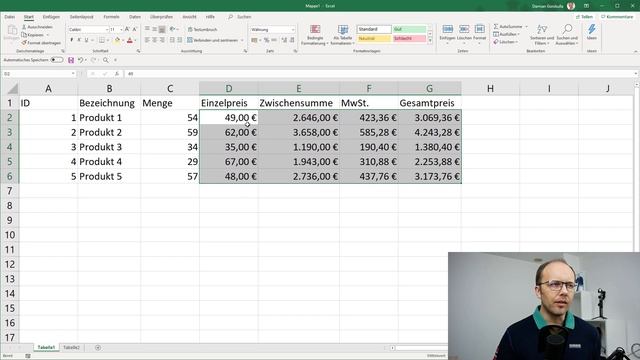
Task: Switch to sheet Tabelle2
Action: [71, 347]
